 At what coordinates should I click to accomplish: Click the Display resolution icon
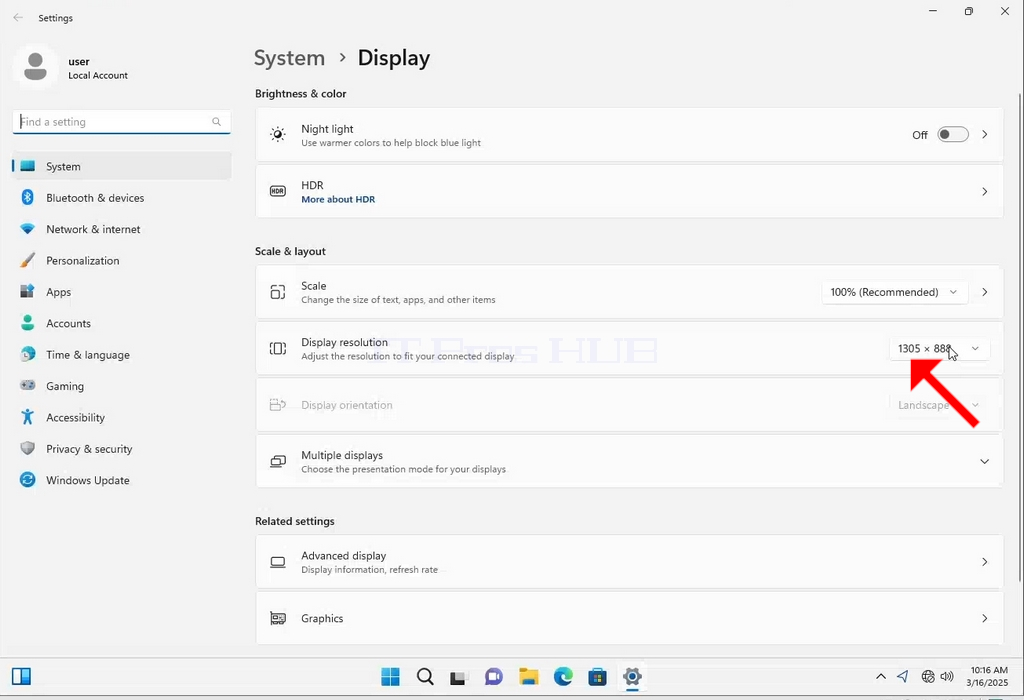[278, 349]
